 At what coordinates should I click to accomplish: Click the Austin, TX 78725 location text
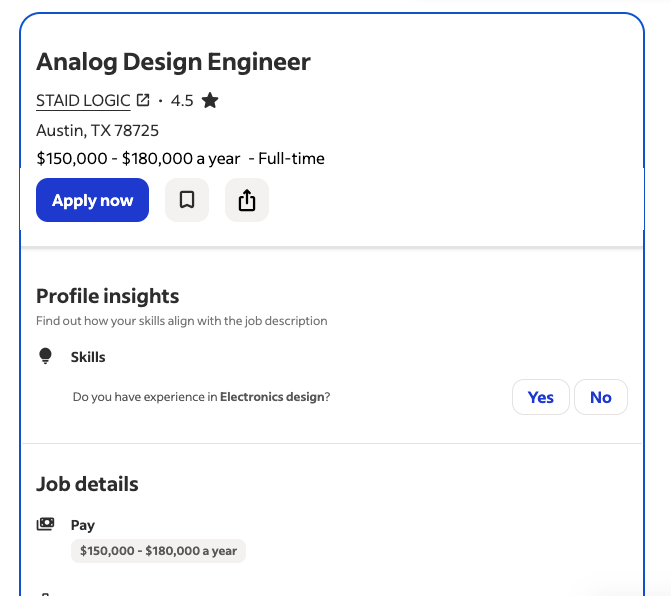tap(97, 130)
